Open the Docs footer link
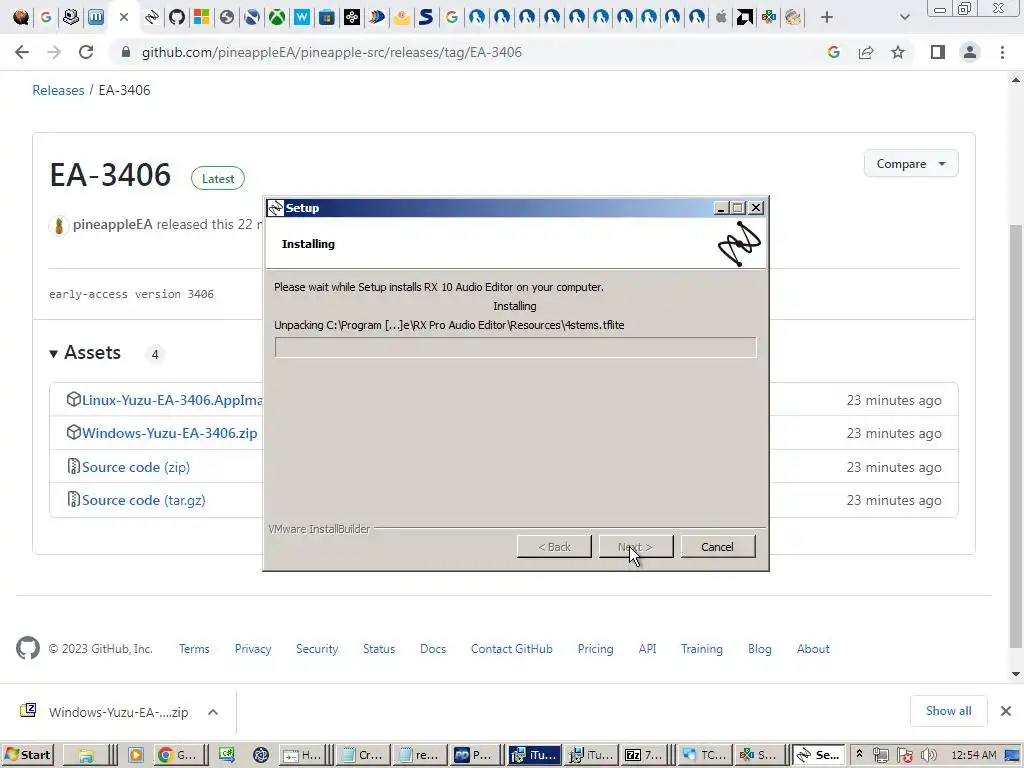1024x768 pixels. 433,648
